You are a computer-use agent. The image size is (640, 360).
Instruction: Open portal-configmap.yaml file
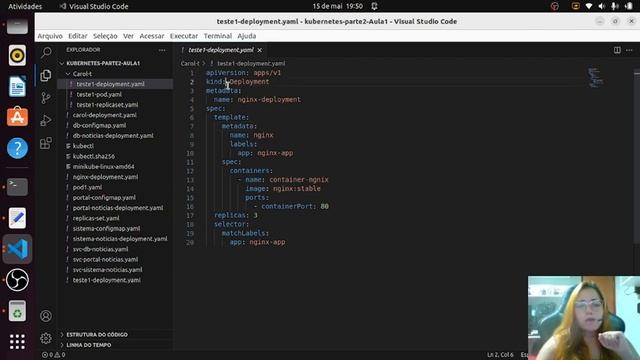click(x=104, y=198)
